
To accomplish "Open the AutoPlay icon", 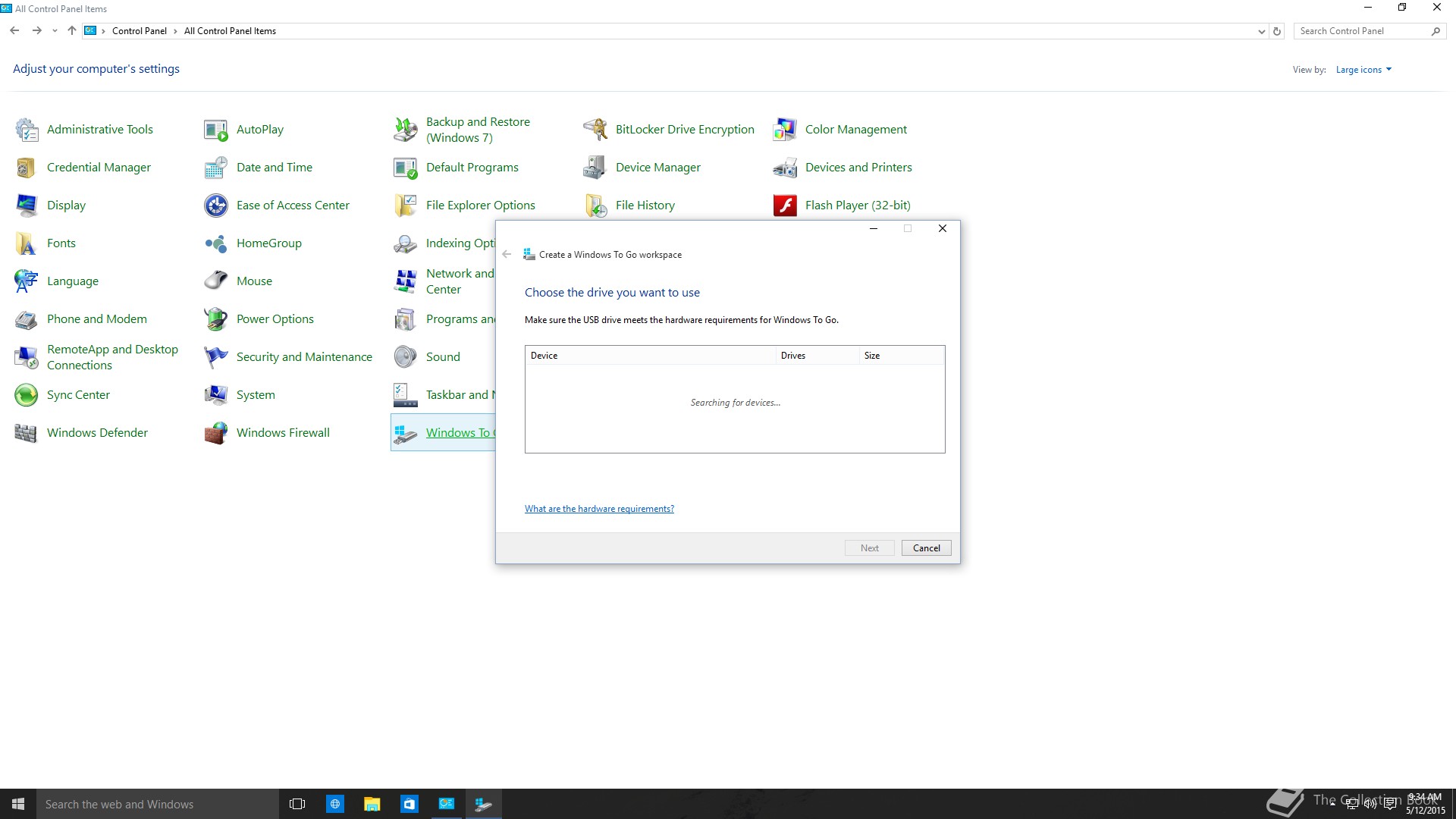I will 216,130.
